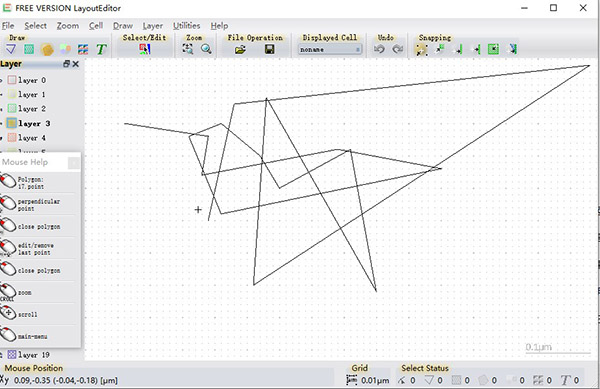600x389 pixels.
Task: Click the layer 0 color swatch
Action: pos(12,80)
